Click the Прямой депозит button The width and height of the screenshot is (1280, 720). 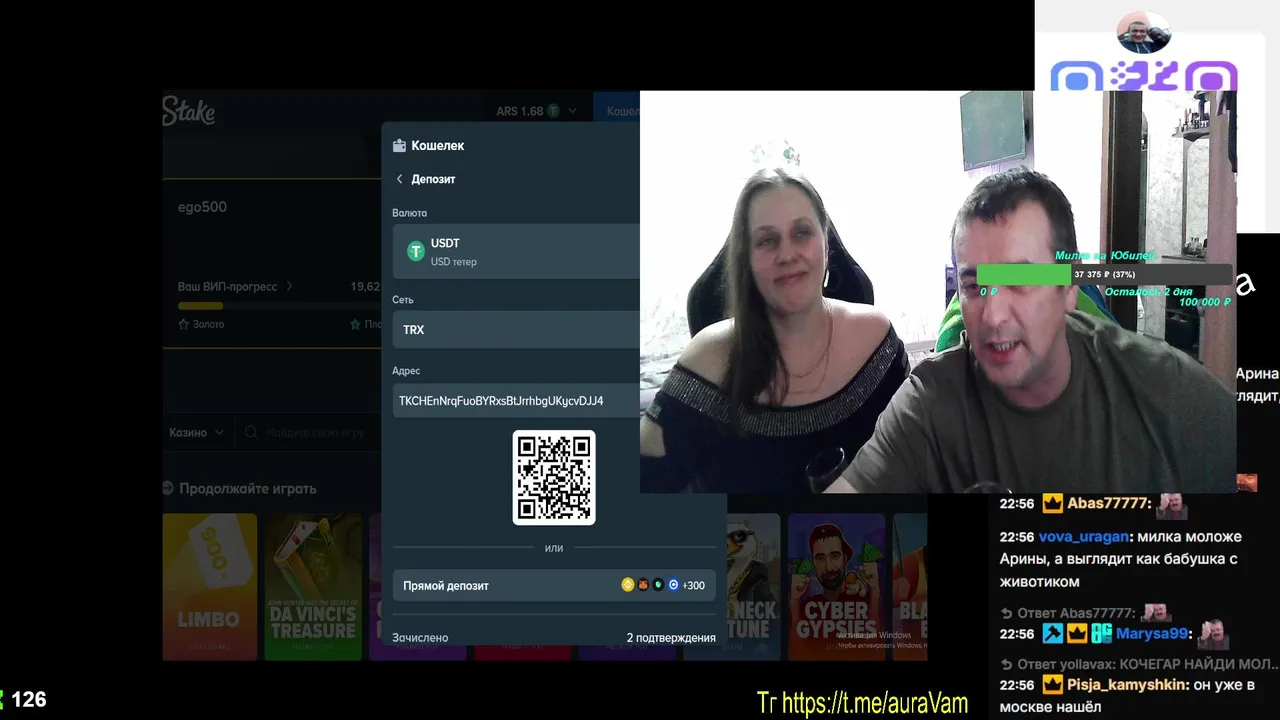coord(554,585)
